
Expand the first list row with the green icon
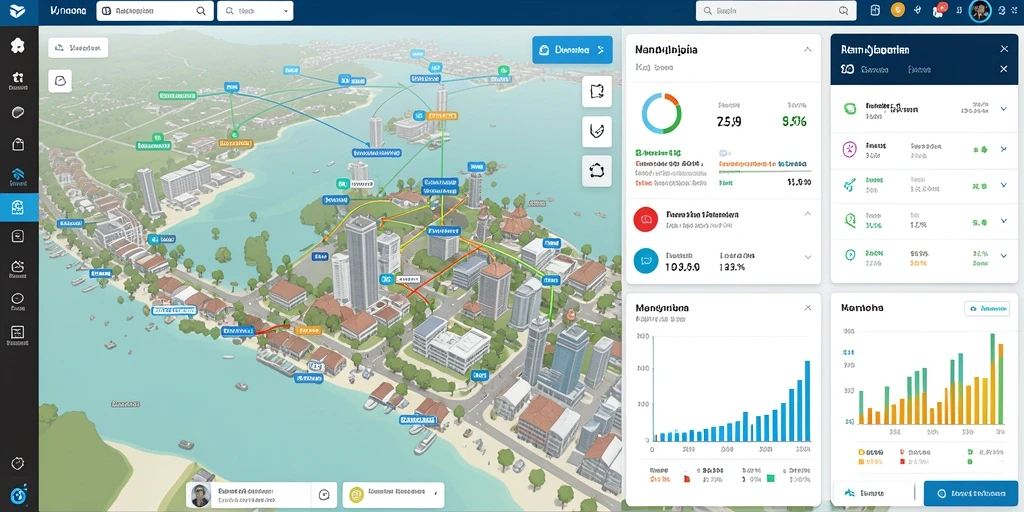1004,108
